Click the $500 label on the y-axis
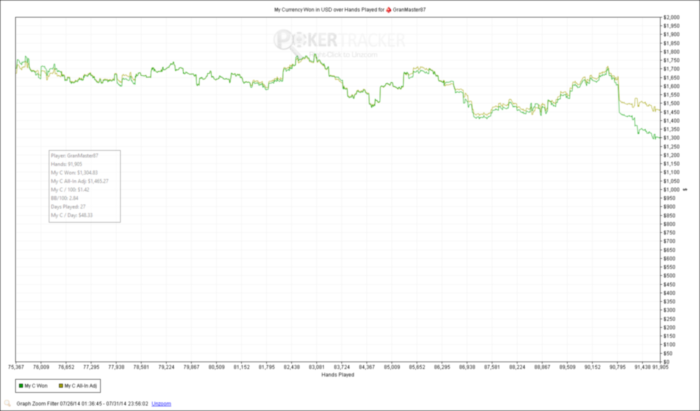The width and height of the screenshot is (700, 411). click(669, 276)
